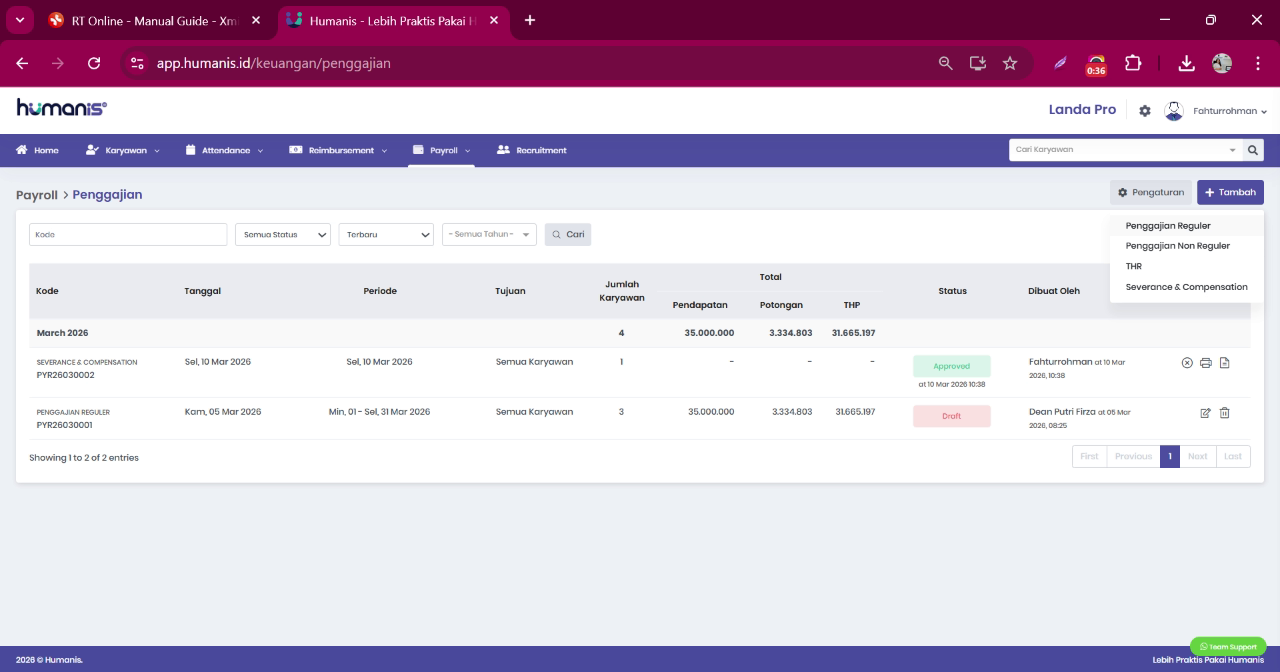Click the print icon for Severance & Compensation payroll
This screenshot has height=672, width=1280.
point(1206,363)
